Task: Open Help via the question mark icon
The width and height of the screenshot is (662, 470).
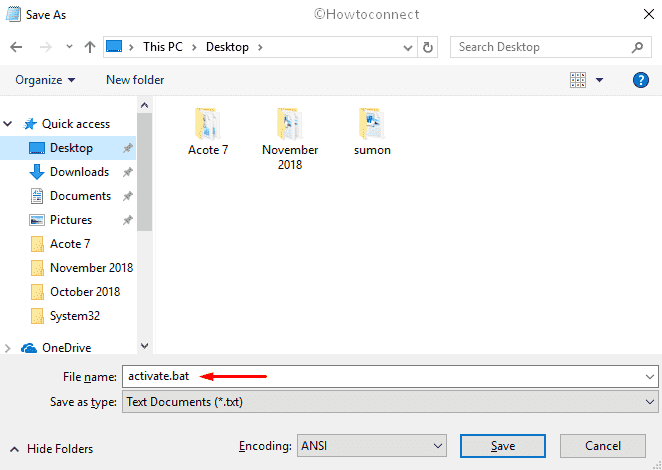Action: (x=641, y=80)
